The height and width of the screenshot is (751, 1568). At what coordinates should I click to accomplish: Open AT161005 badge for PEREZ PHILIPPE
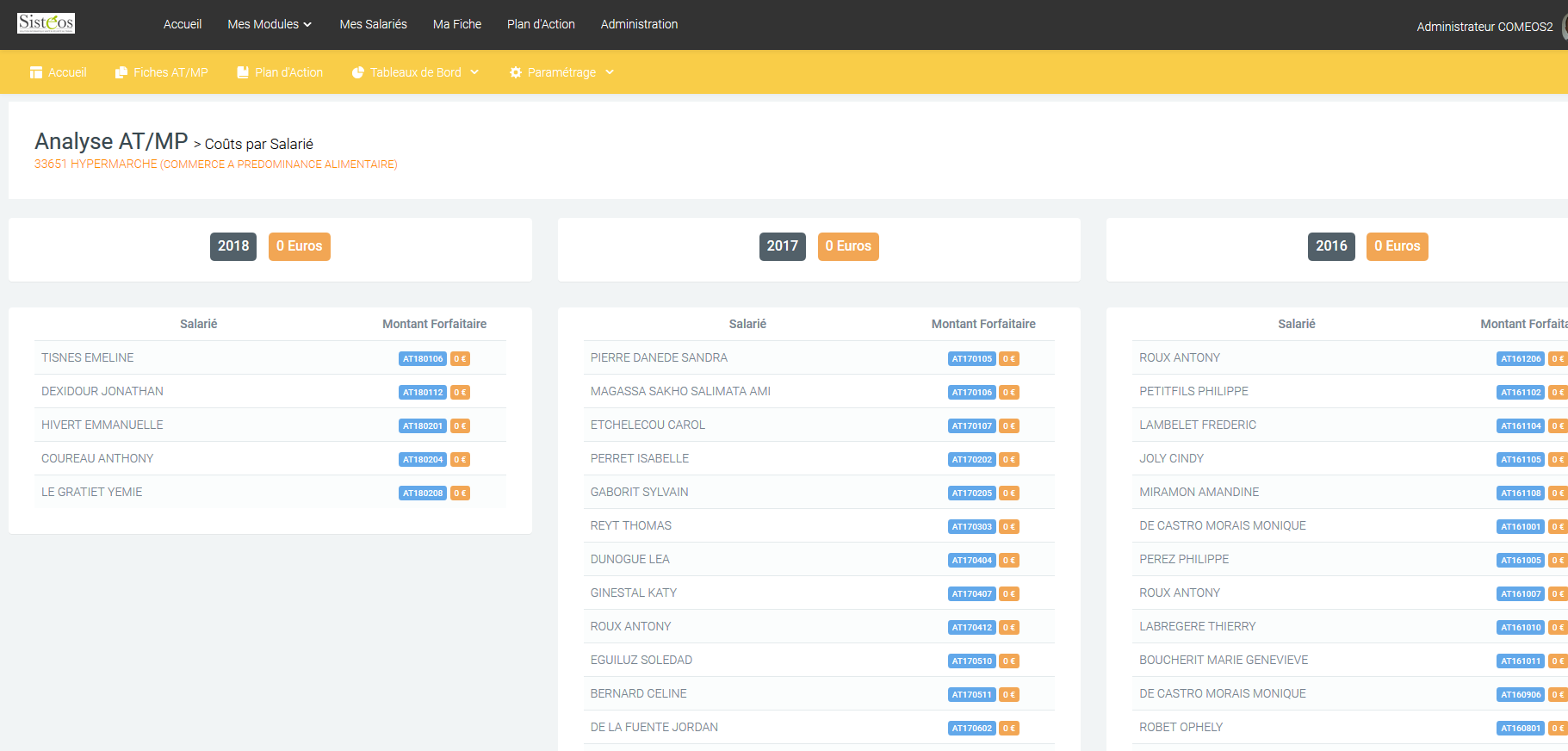click(x=1521, y=561)
